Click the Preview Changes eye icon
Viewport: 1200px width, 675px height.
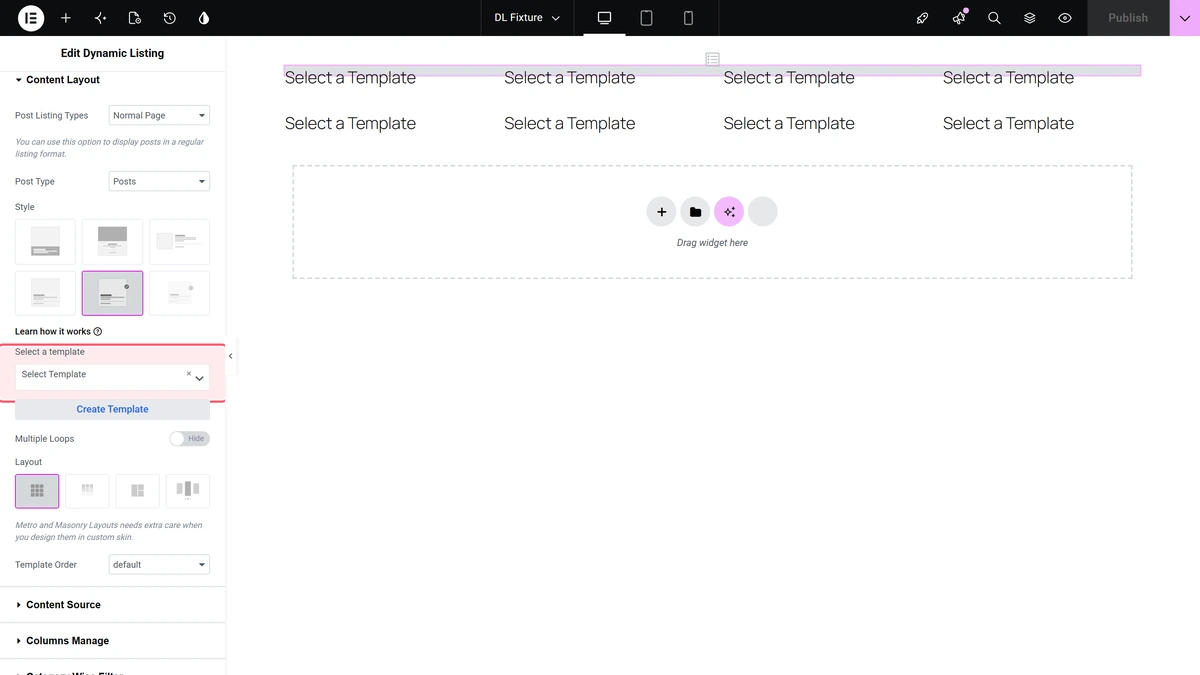point(1065,18)
